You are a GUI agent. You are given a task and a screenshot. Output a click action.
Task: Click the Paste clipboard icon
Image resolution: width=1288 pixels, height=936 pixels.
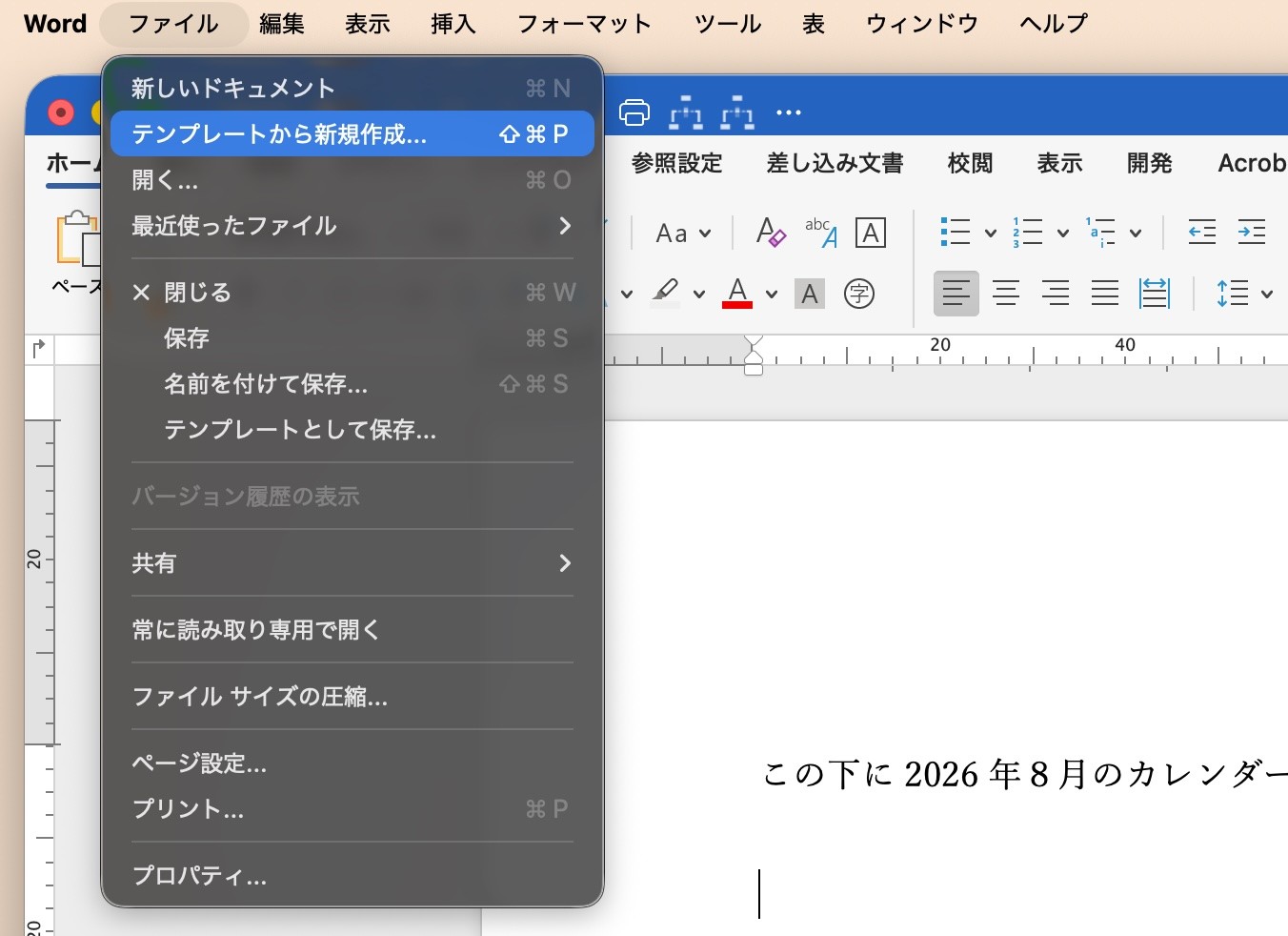pos(78,238)
